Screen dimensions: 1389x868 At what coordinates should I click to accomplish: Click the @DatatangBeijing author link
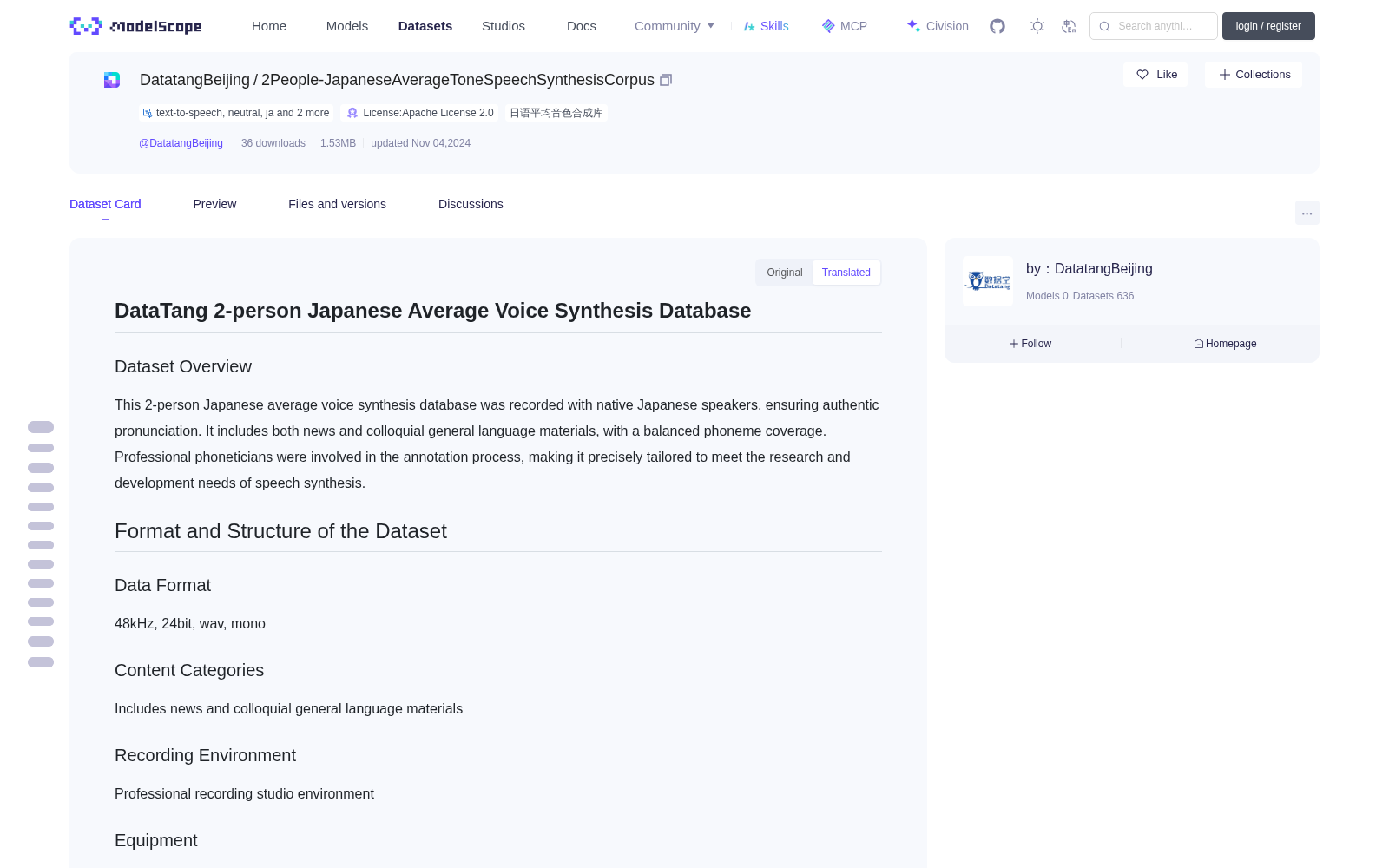point(181,143)
